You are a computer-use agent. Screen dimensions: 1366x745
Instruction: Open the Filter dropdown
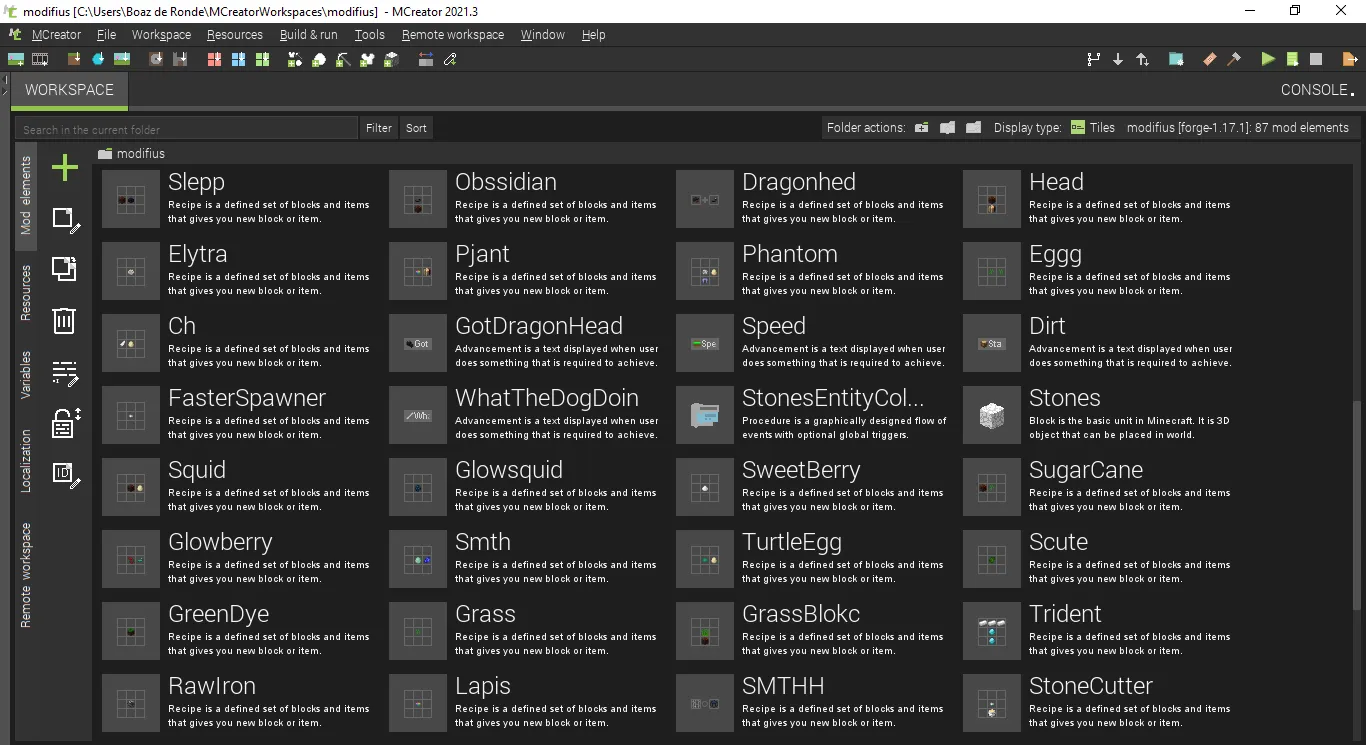[x=379, y=128]
